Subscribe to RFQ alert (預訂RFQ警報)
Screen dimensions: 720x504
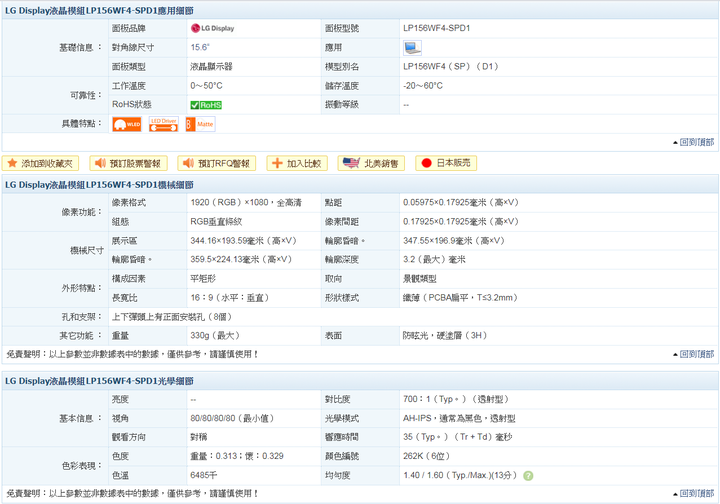click(216, 163)
